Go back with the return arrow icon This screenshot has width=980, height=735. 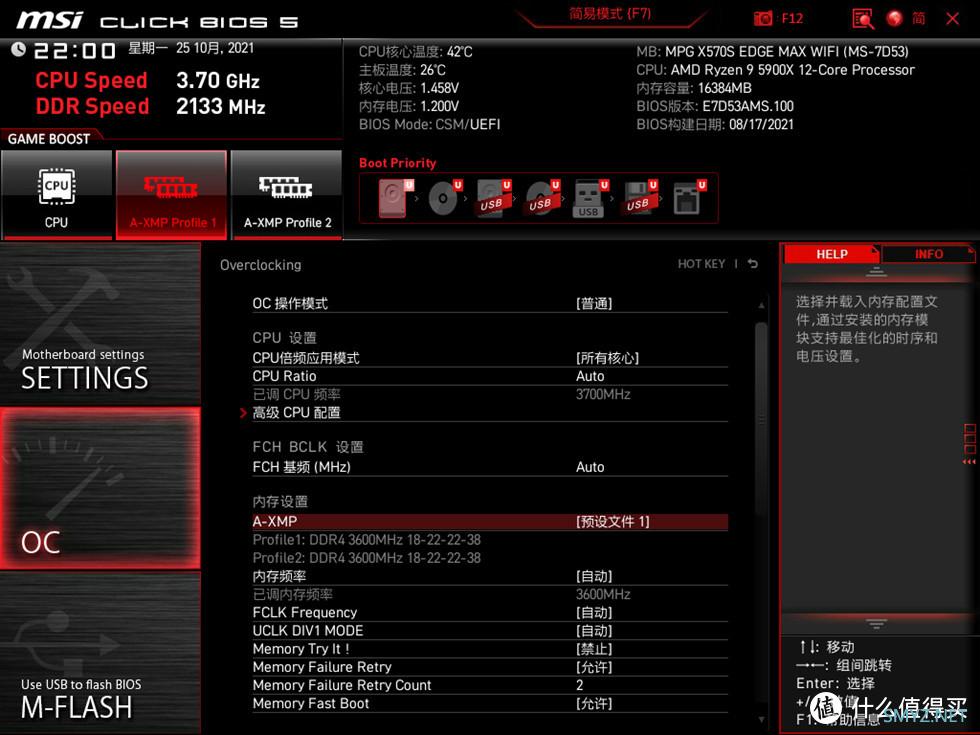pyautogui.click(x=752, y=264)
